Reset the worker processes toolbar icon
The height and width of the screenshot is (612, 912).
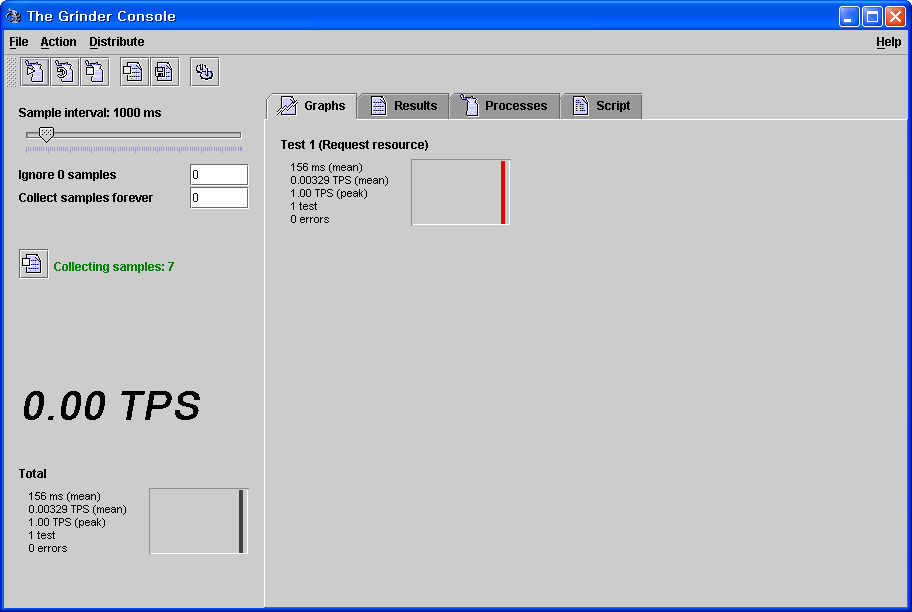click(x=65, y=72)
